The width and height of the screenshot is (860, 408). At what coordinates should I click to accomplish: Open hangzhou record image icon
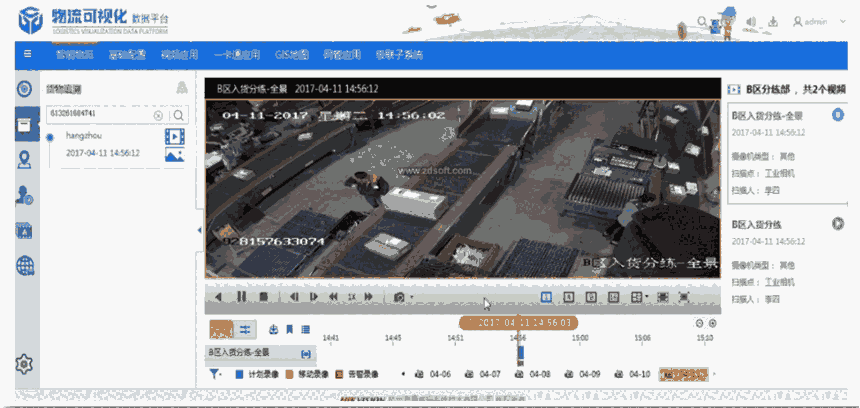tap(174, 155)
